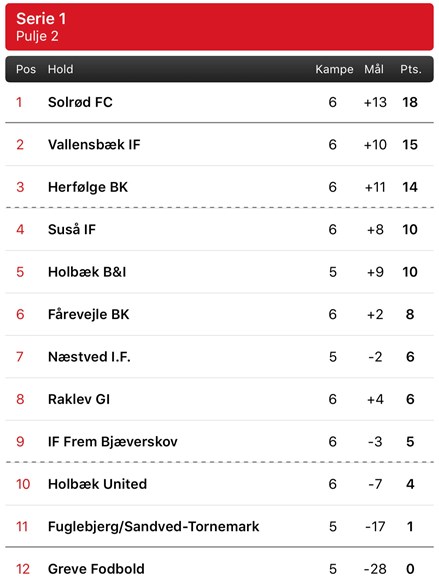This screenshot has width=439, height=587.
Task: Open Herfølge BK team entry
Action: pos(219,187)
